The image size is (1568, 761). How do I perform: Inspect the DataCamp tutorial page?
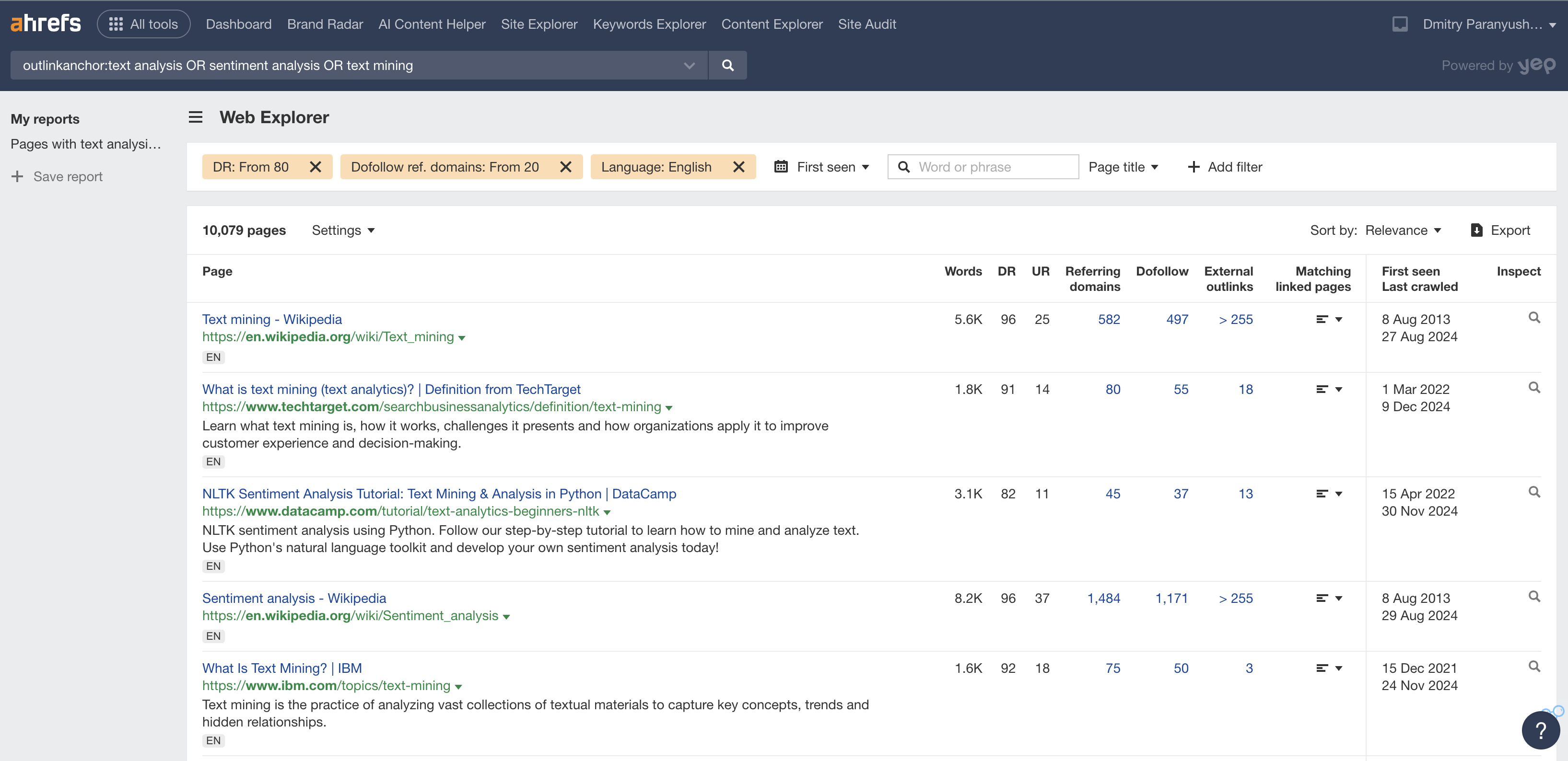[x=1534, y=492]
